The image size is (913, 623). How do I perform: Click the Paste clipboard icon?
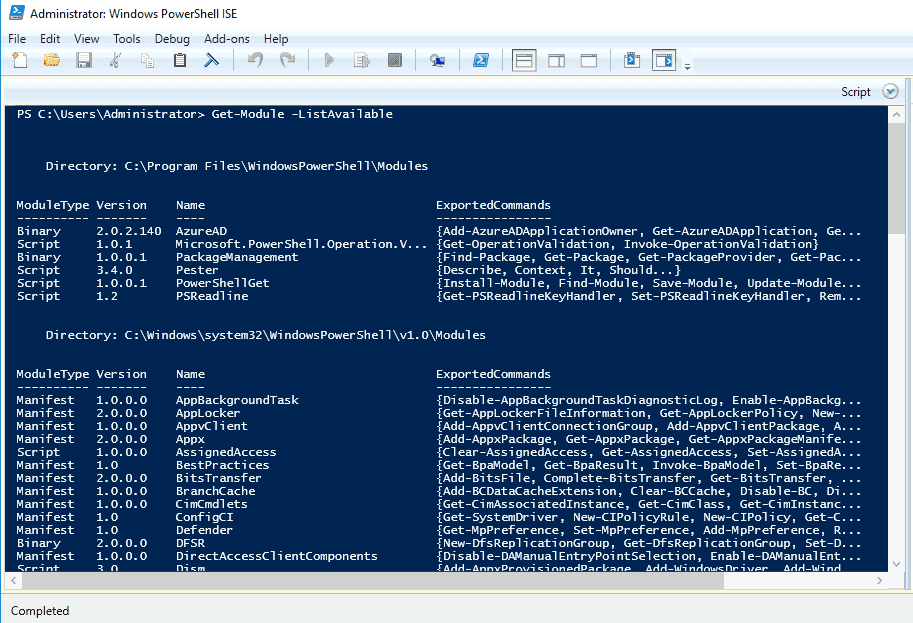click(180, 61)
